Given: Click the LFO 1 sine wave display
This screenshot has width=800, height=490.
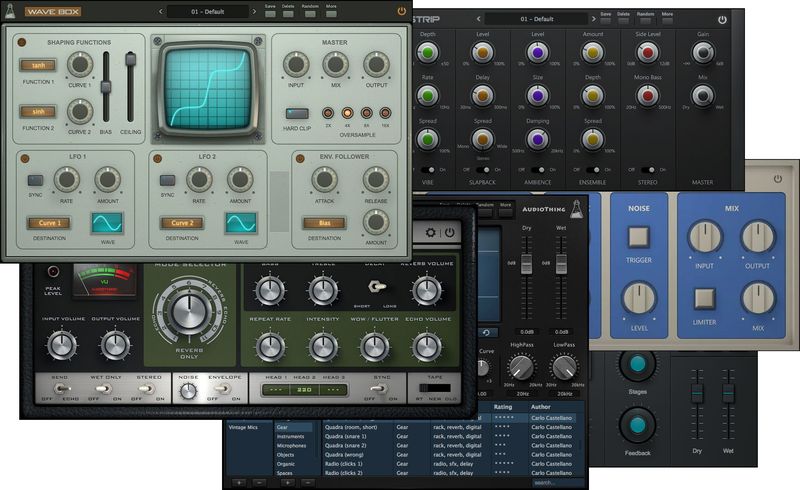Looking at the screenshot, I should [108, 222].
